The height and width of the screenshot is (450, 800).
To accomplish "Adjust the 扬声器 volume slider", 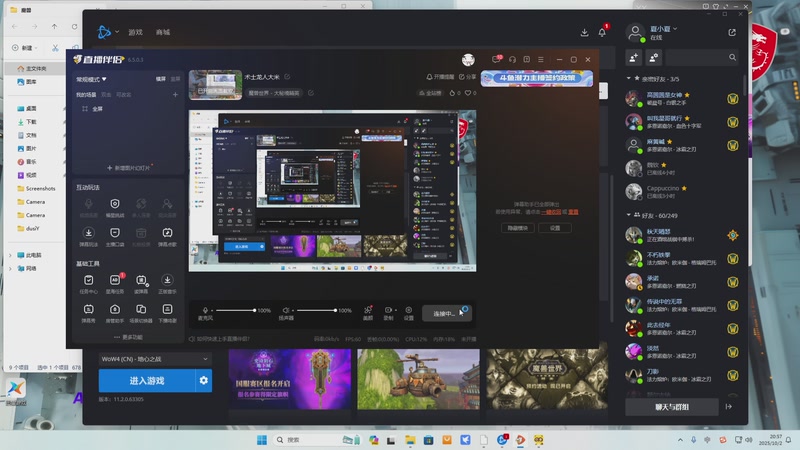I will point(316,310).
